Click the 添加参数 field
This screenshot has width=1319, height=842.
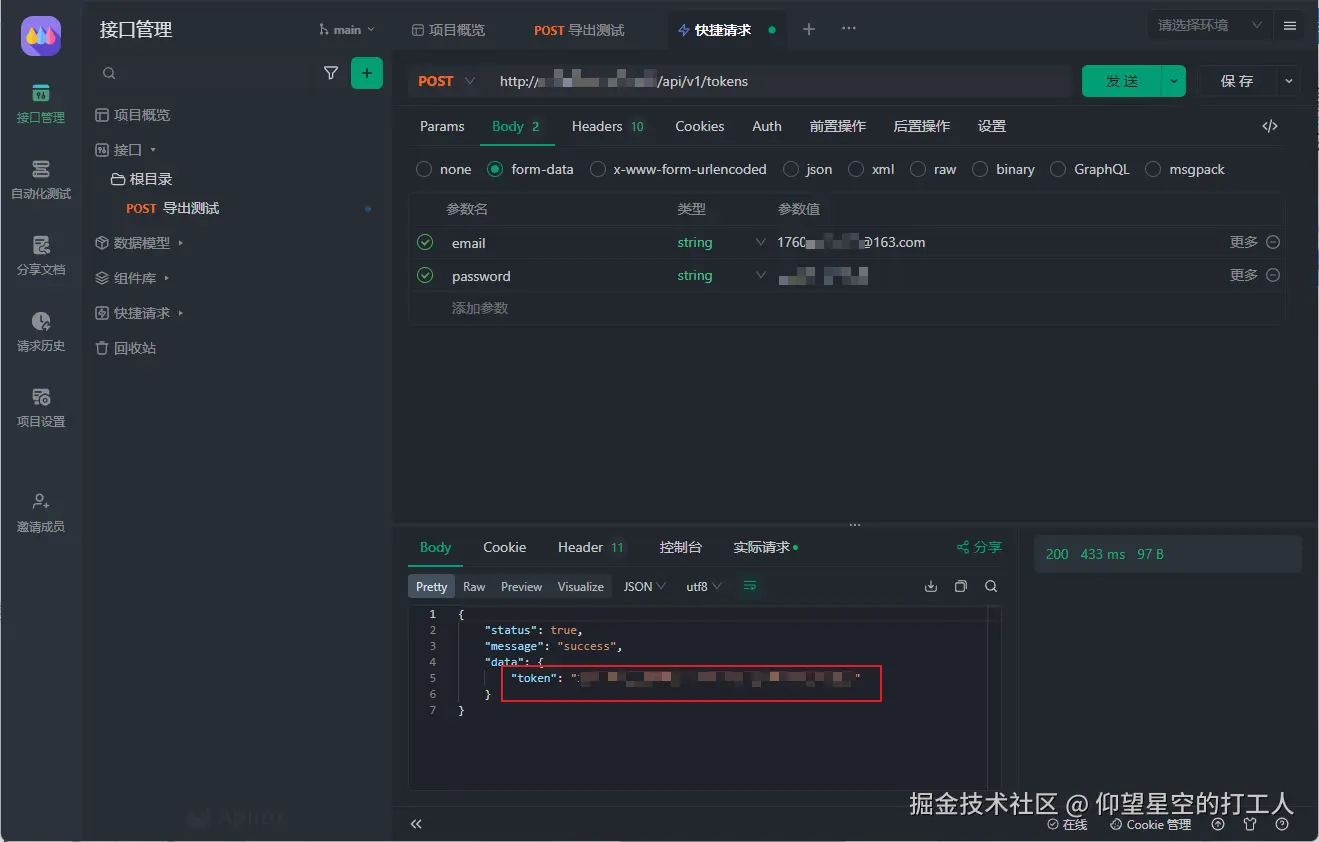[480, 308]
